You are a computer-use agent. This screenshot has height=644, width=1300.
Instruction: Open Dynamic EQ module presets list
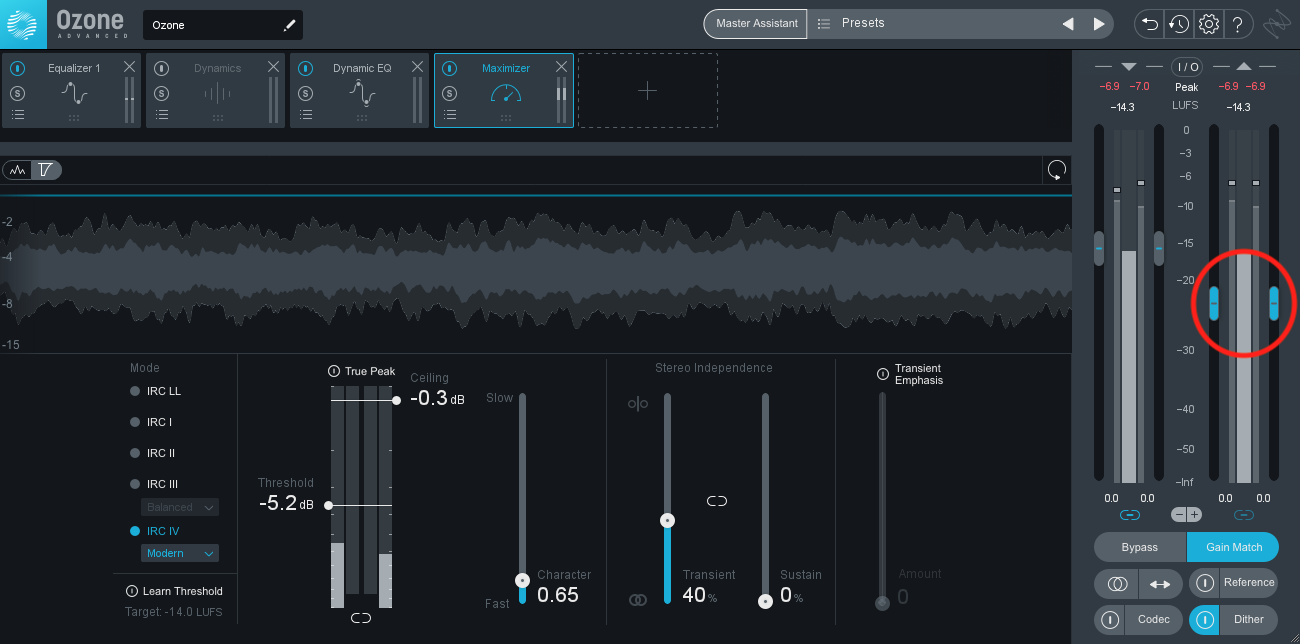(306, 115)
